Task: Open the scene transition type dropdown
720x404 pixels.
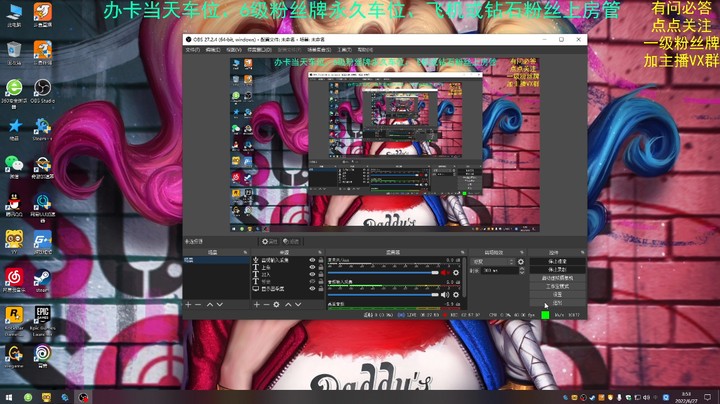Action: (x=493, y=262)
